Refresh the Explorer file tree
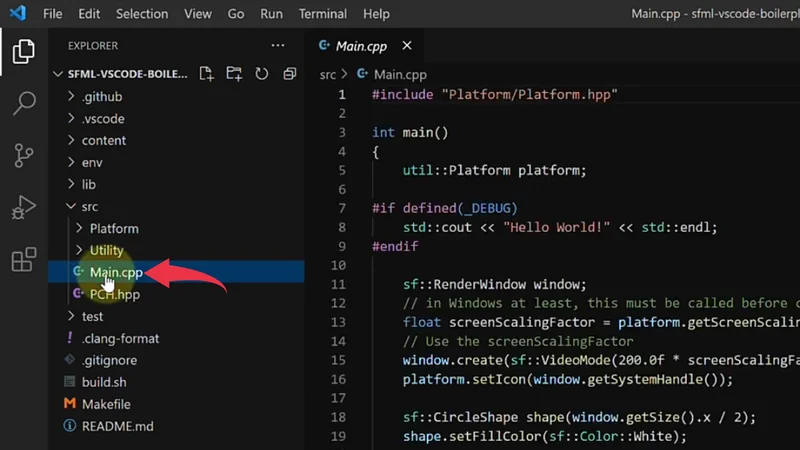The height and width of the screenshot is (450, 800). tap(262, 74)
